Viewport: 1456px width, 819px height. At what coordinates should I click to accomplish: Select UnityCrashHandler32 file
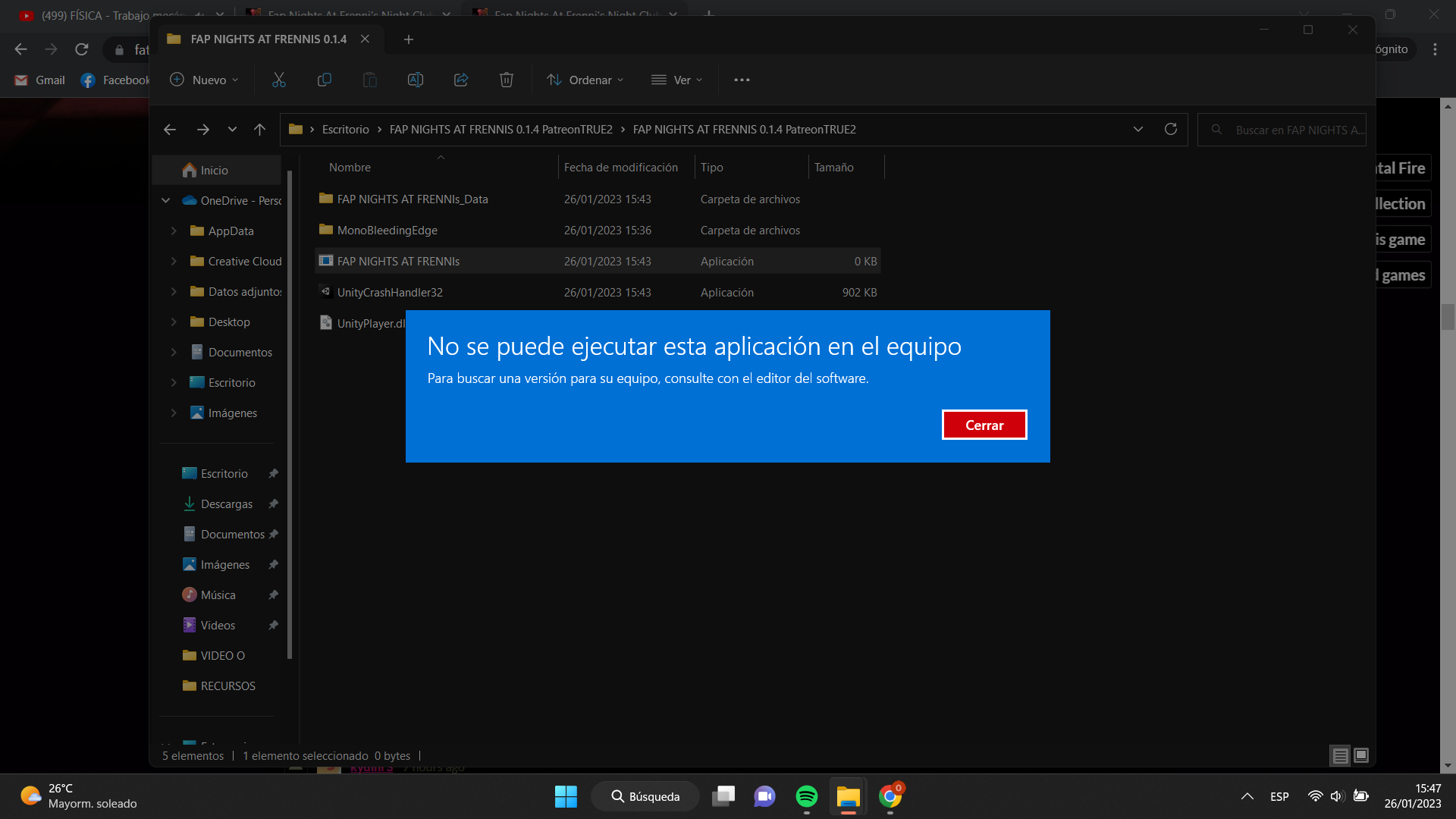(598, 293)
